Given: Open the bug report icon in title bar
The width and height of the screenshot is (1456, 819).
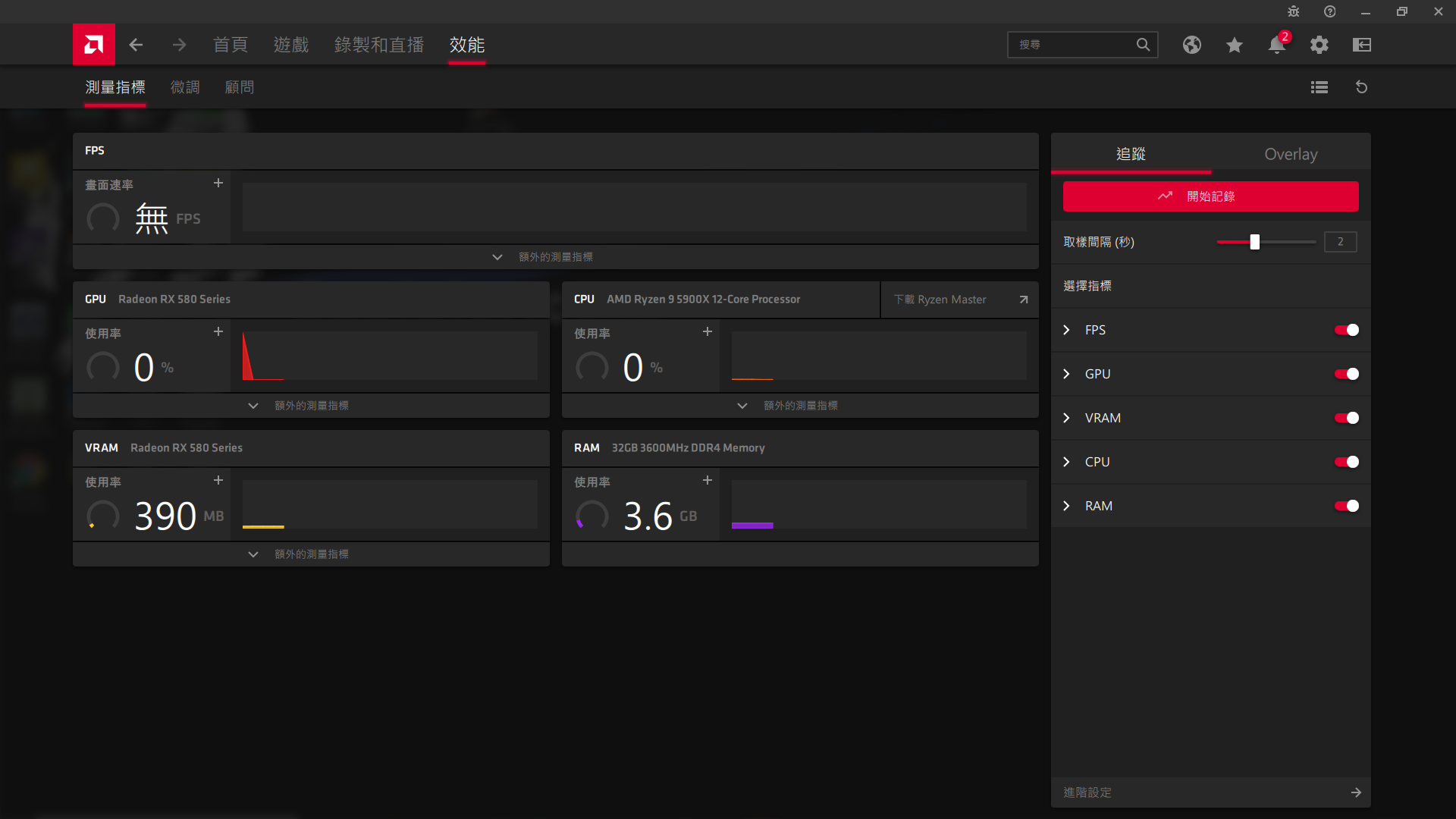Looking at the screenshot, I should point(1294,11).
